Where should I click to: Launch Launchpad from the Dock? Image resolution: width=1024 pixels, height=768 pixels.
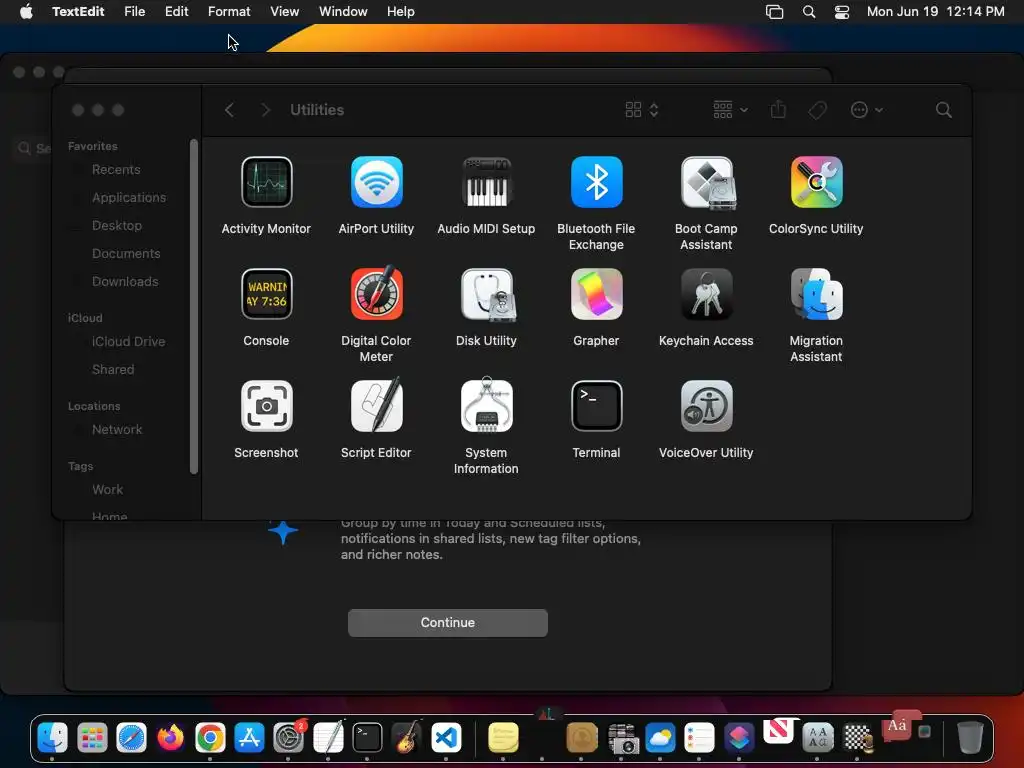(92, 738)
